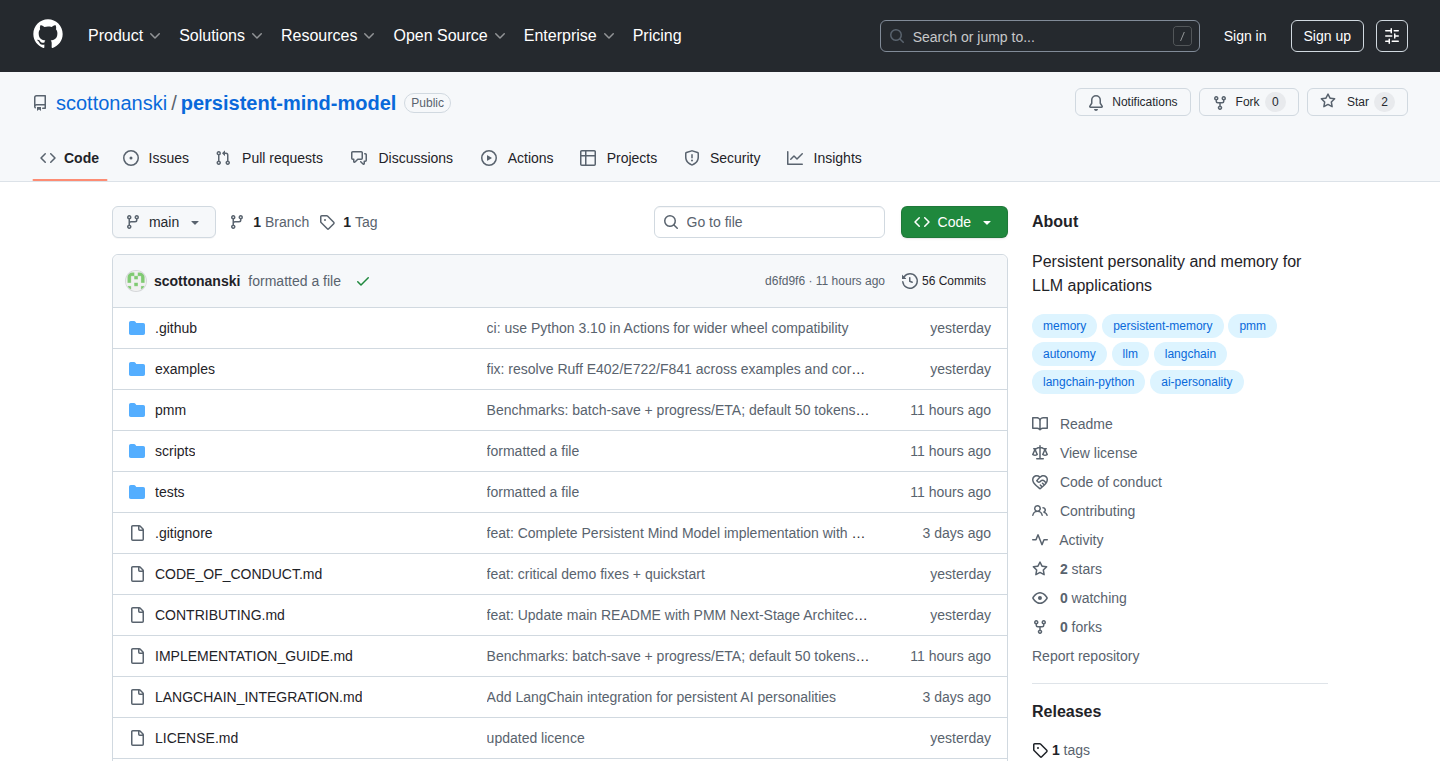Image resolution: width=1440 pixels, height=761 pixels.
Task: Switch to the Security tab
Action: click(722, 158)
